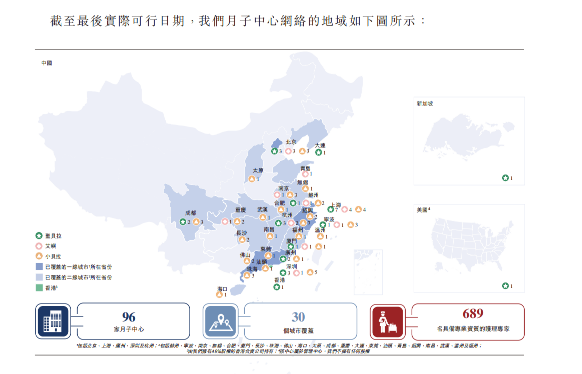582x374 pixels.
Task: Click the orange marker at 溫州
Action: coord(320,236)
